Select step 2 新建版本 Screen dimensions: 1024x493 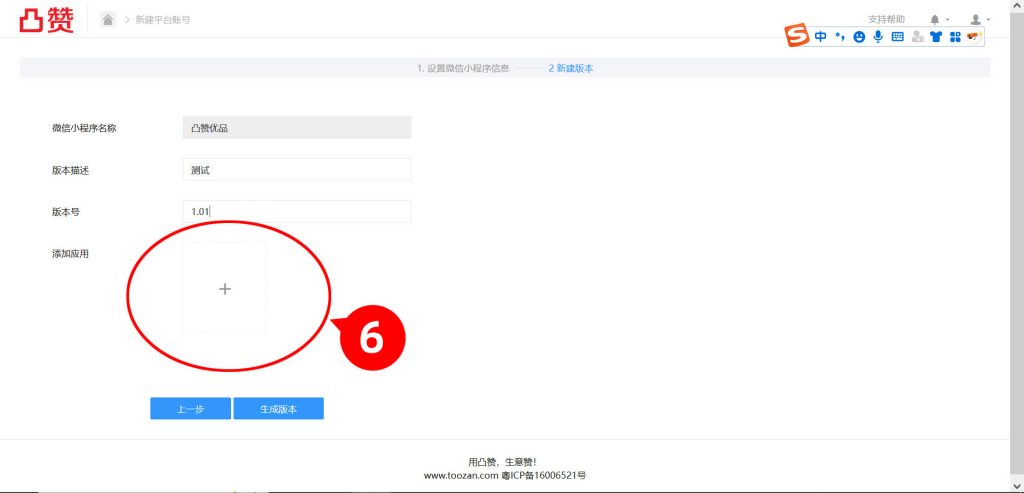(571, 68)
